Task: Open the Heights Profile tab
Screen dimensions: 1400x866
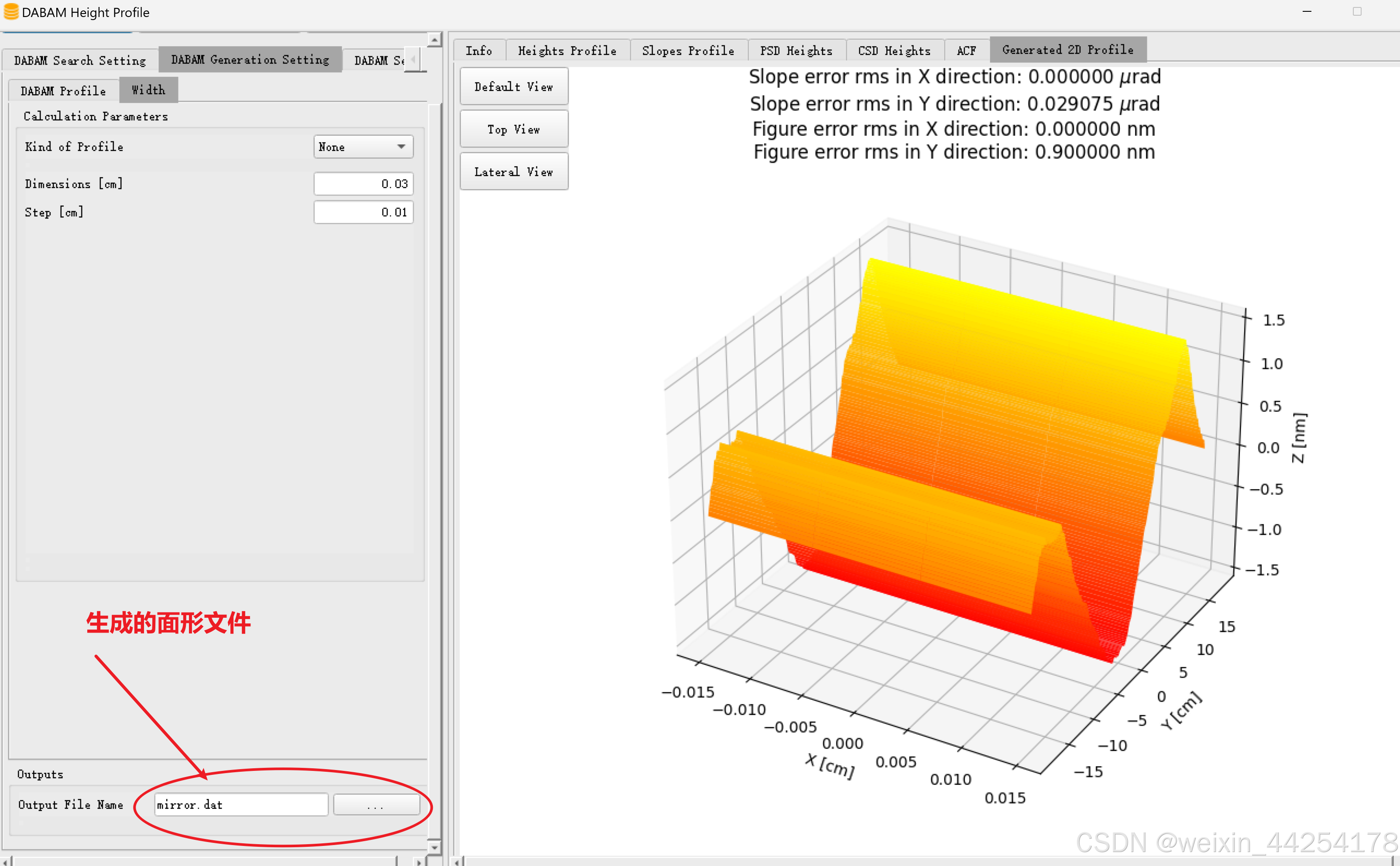Action: tap(567, 51)
